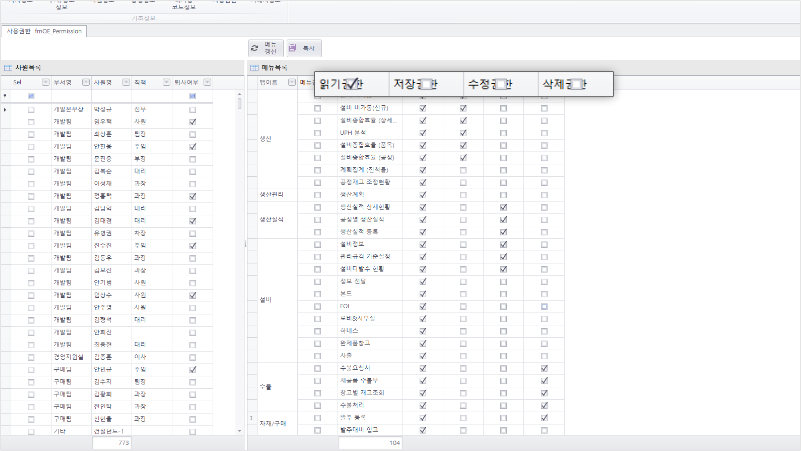The image size is (801, 451).
Task: Check 수정권한 for 본드 row
Action: pos(504,294)
